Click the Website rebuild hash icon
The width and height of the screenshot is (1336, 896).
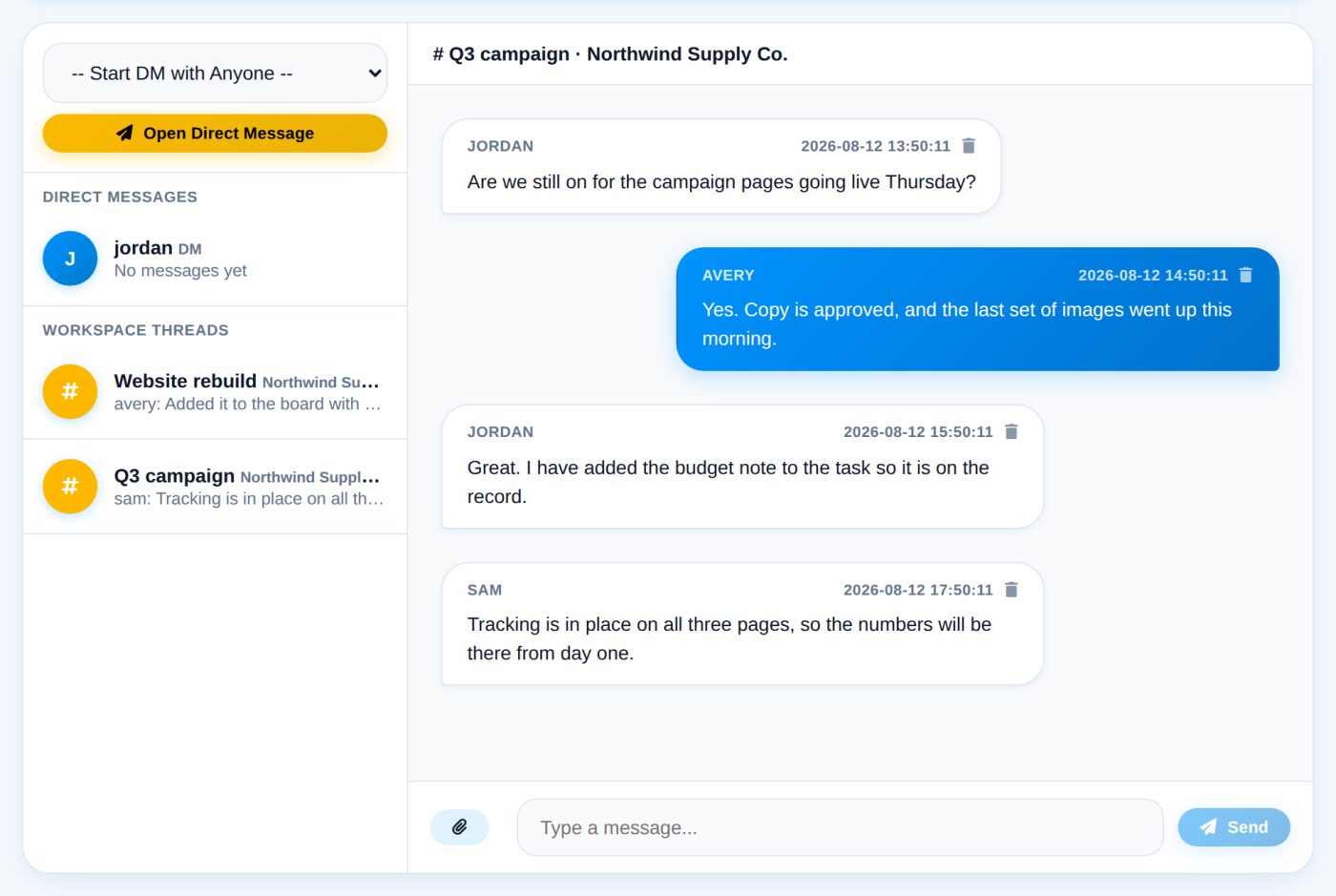[70, 391]
